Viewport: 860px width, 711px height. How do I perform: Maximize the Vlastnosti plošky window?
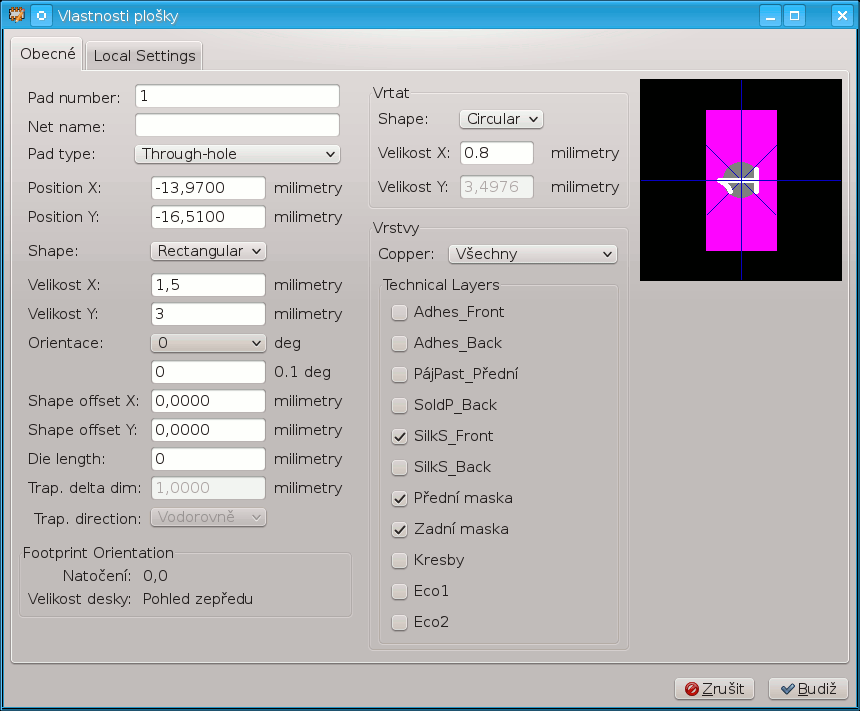pos(795,15)
